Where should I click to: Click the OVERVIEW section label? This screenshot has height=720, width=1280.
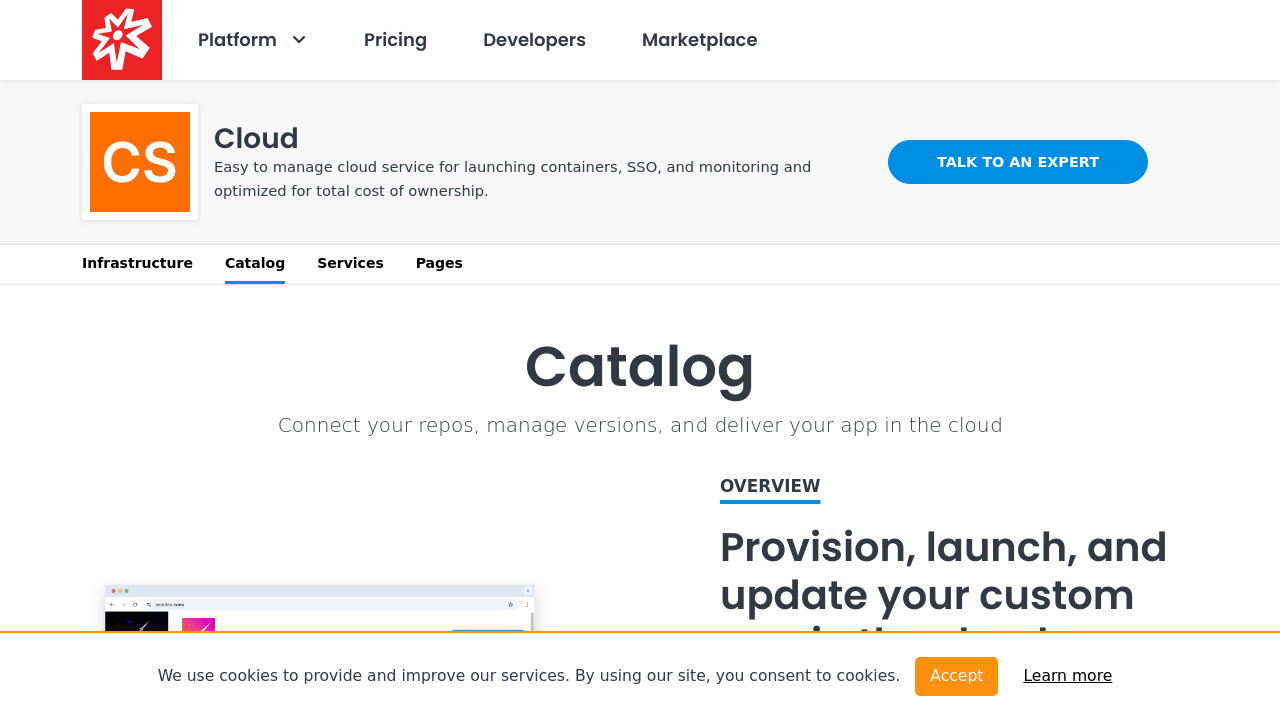[x=770, y=486]
